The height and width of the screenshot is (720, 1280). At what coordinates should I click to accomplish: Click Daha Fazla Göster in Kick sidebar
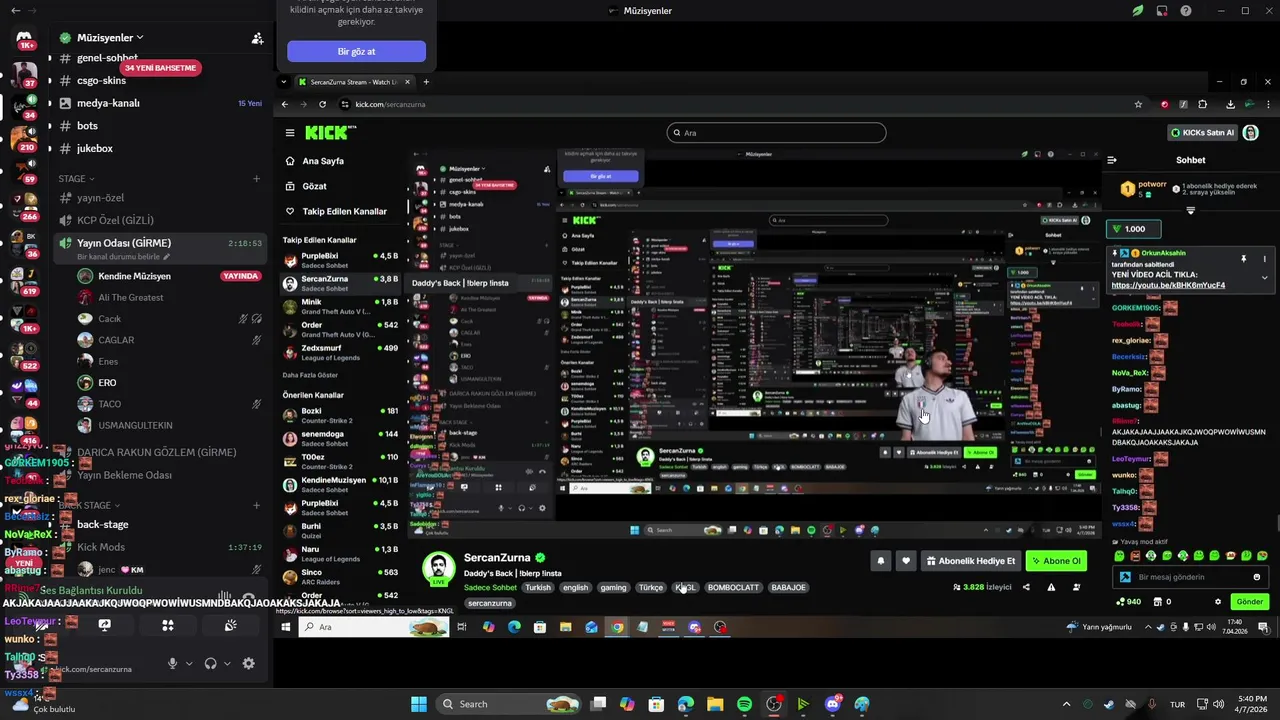[310, 375]
